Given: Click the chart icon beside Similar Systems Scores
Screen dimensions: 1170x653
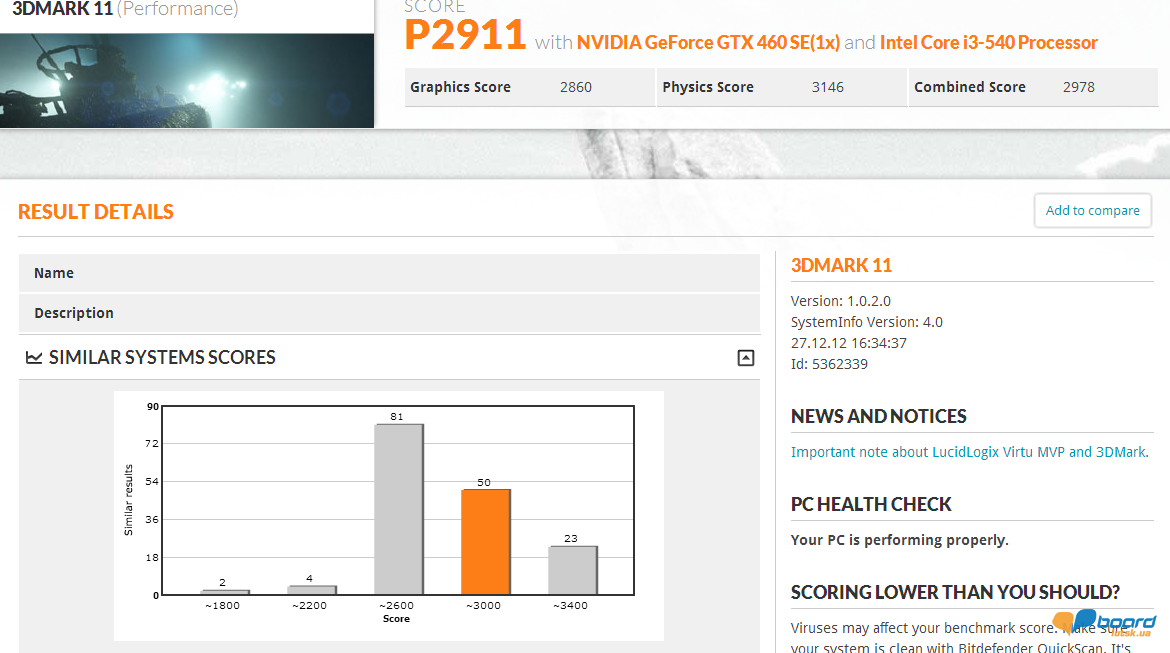Looking at the screenshot, I should coord(34,358).
